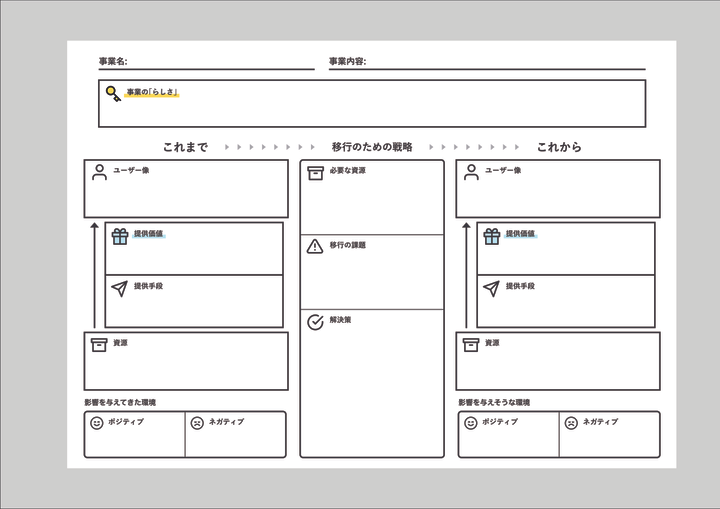Click the 提供価値 label in the これまで column
The height and width of the screenshot is (509, 720).
(148, 233)
